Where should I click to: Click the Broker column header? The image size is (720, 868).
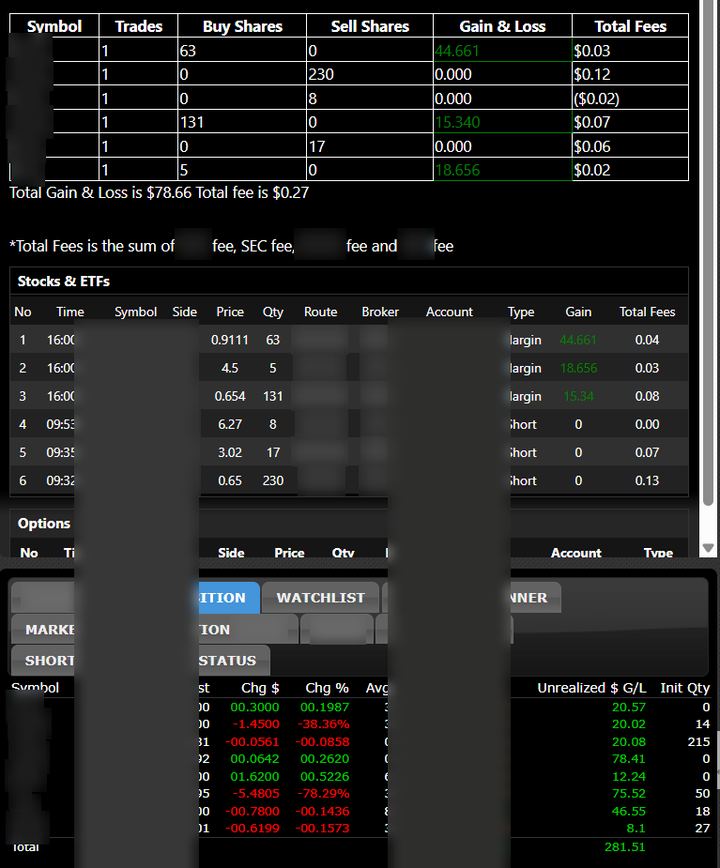coord(380,312)
